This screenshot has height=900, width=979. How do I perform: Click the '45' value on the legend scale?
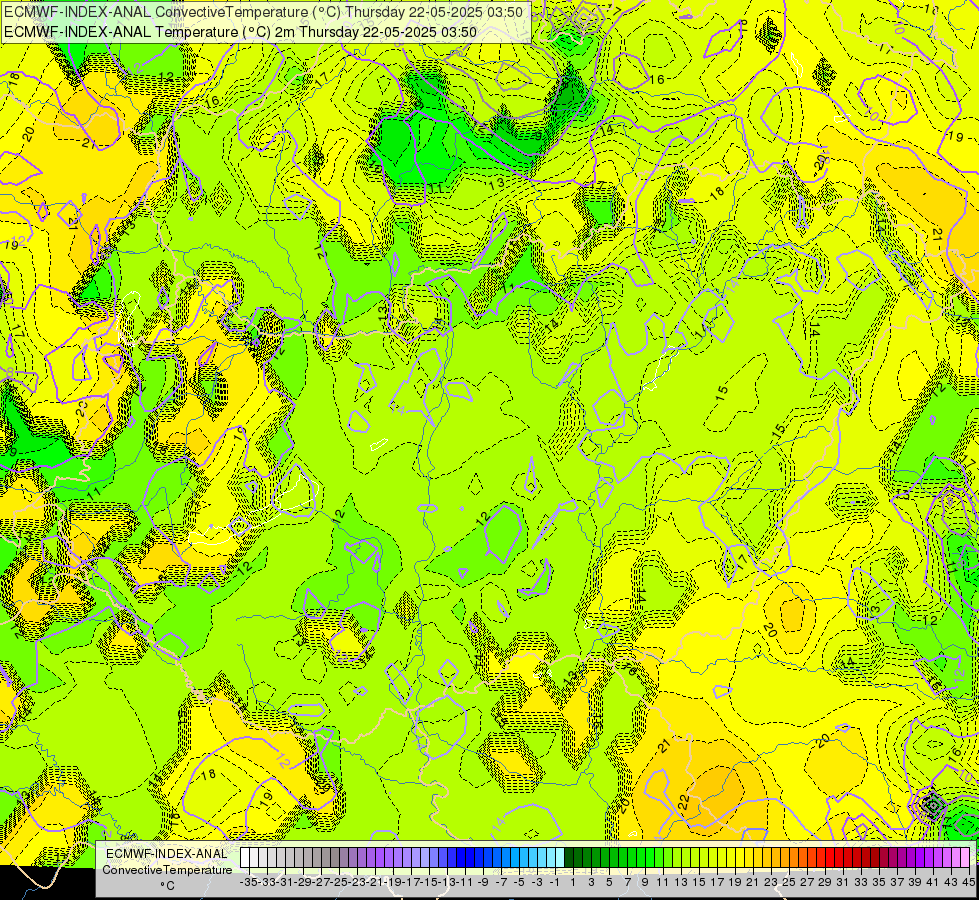click(968, 882)
